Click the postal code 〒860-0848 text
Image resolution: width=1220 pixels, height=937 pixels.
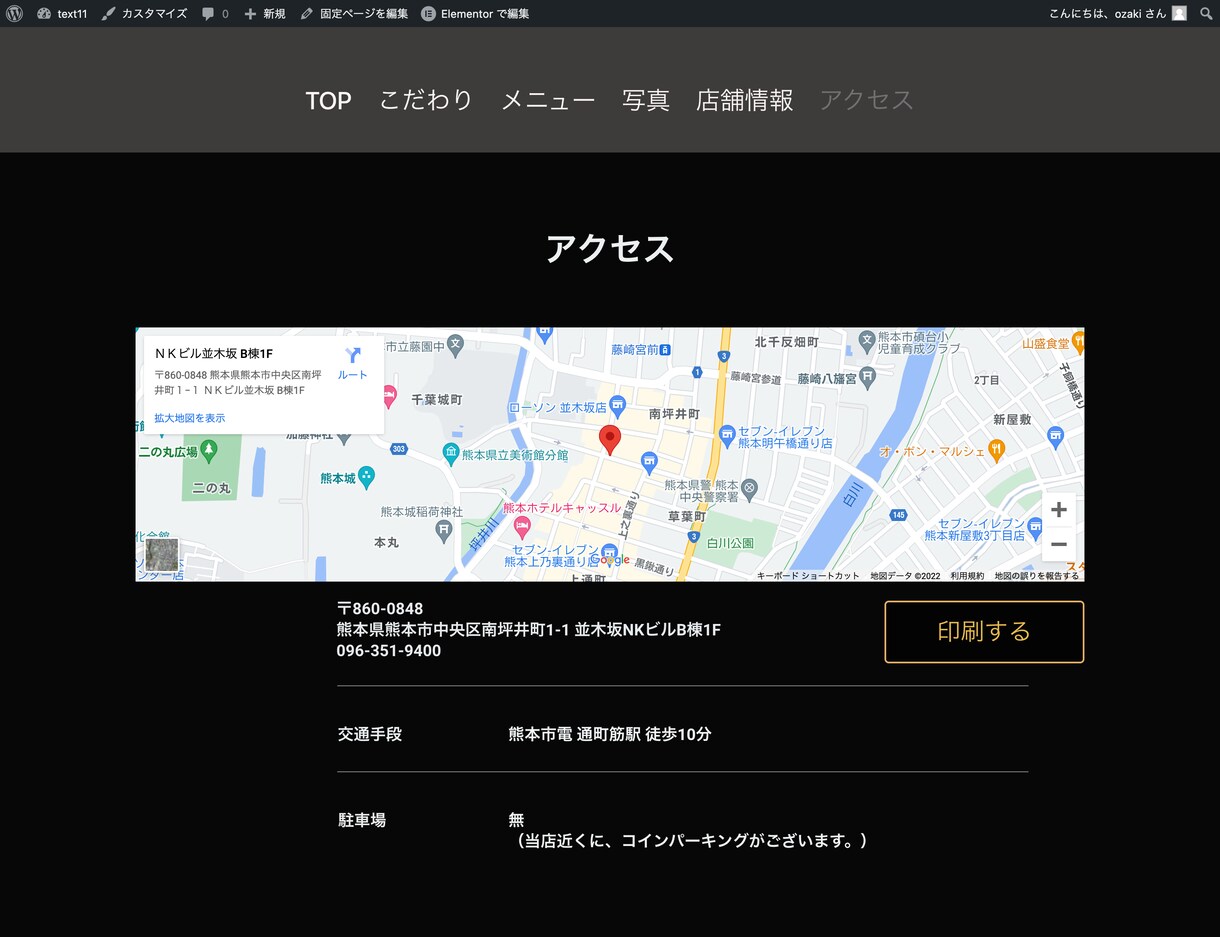coord(380,609)
